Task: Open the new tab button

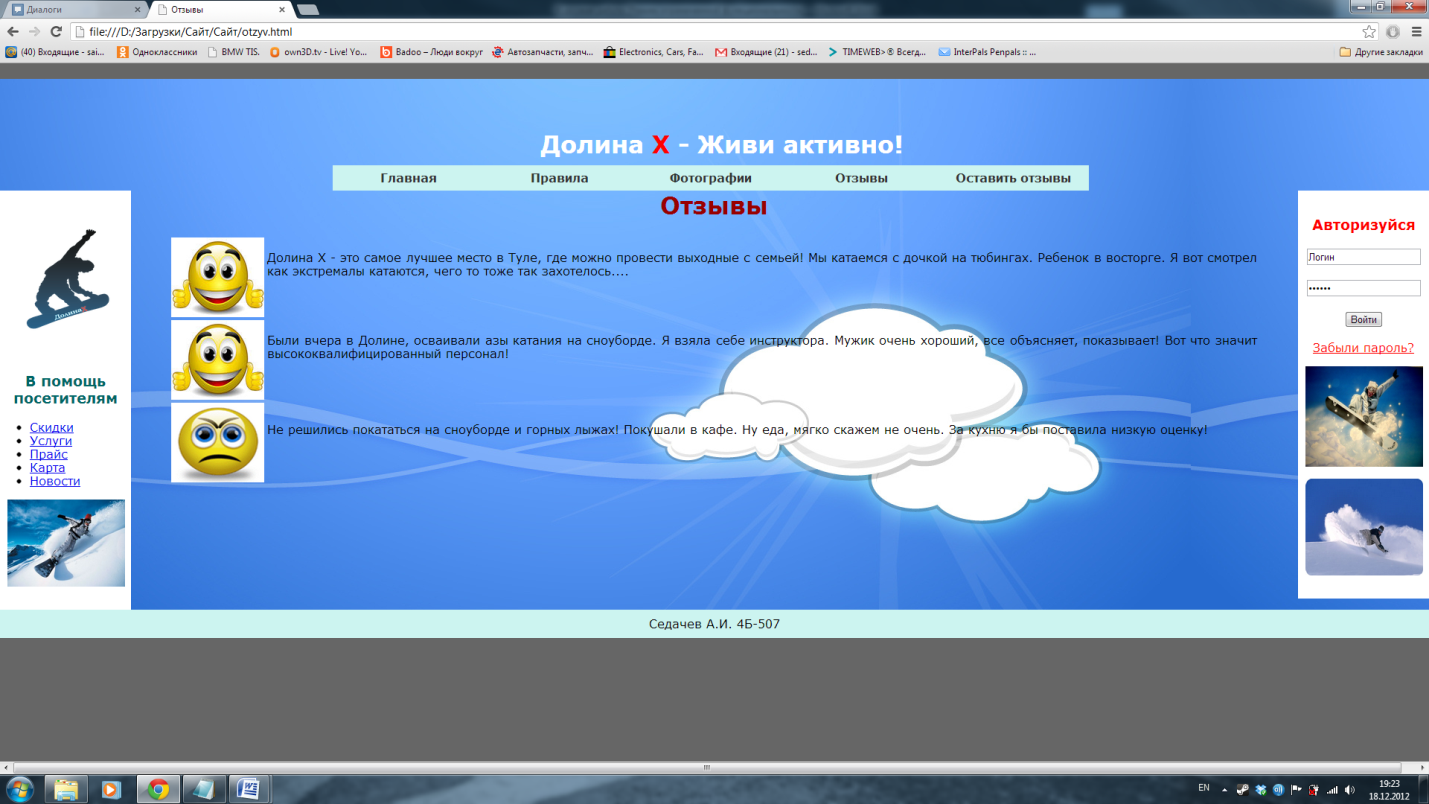Action: pos(308,9)
